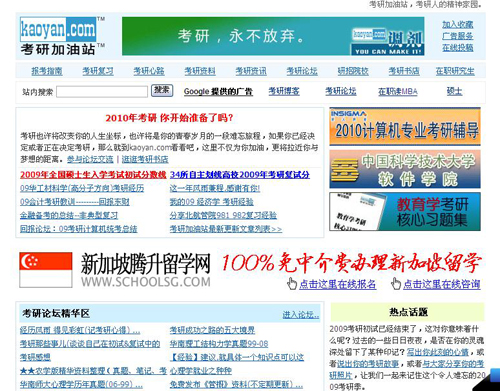Click the 搜索 button
Screen dimensions: 500x391
coord(162,90)
